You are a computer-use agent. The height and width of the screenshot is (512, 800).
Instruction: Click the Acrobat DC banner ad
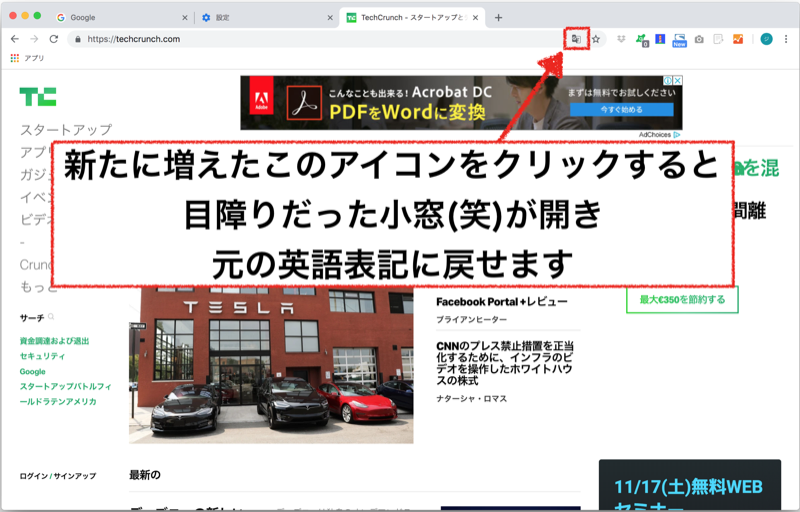tap(461, 103)
